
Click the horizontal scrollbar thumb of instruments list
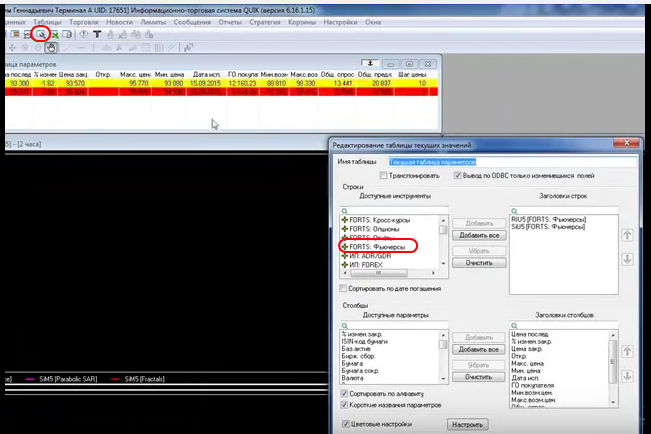(379, 273)
